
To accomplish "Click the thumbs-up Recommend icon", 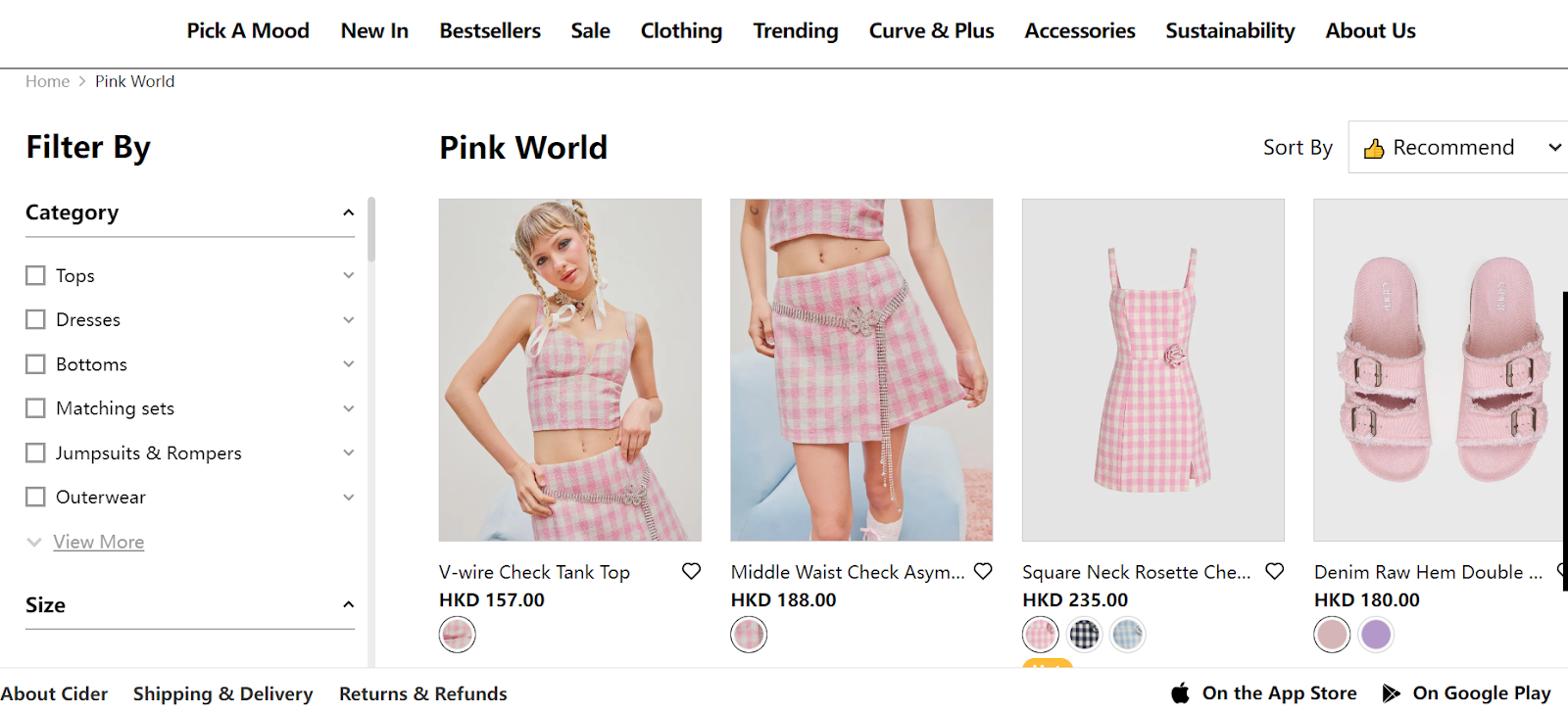I will (1374, 148).
